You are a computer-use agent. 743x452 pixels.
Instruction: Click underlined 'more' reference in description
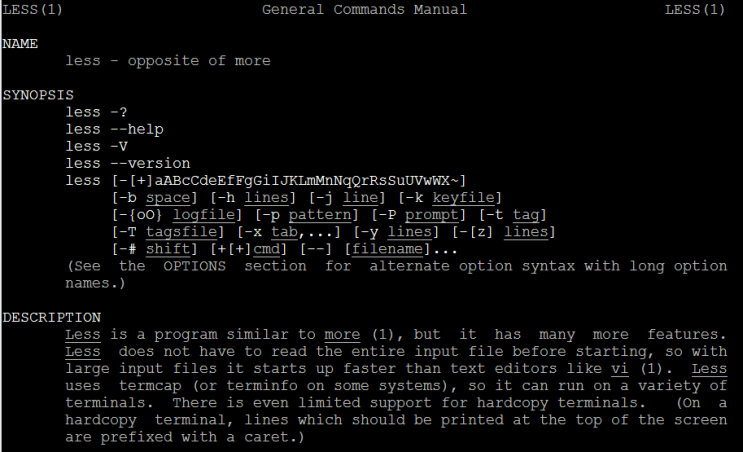tap(342, 334)
